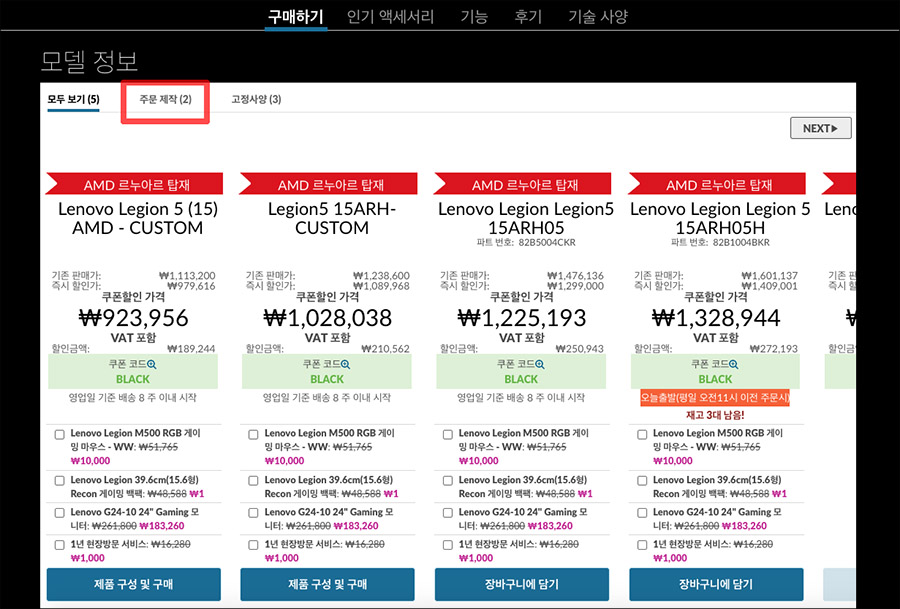Select 모두 보기 (5) filter tab
Screen dimensions: 900x609
73,99
